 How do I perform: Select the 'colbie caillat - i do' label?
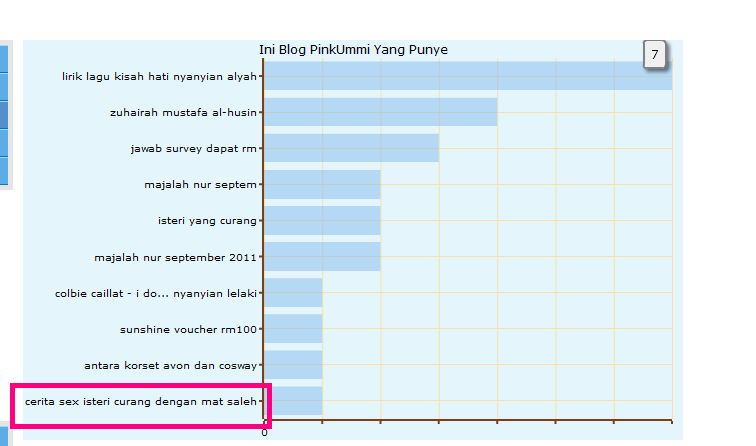point(156,293)
